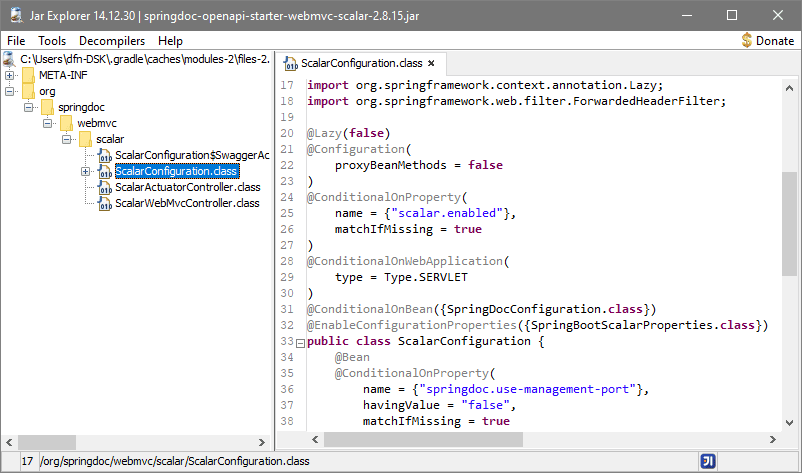Click the ScalarActuatorController.class file icon

click(x=104, y=187)
